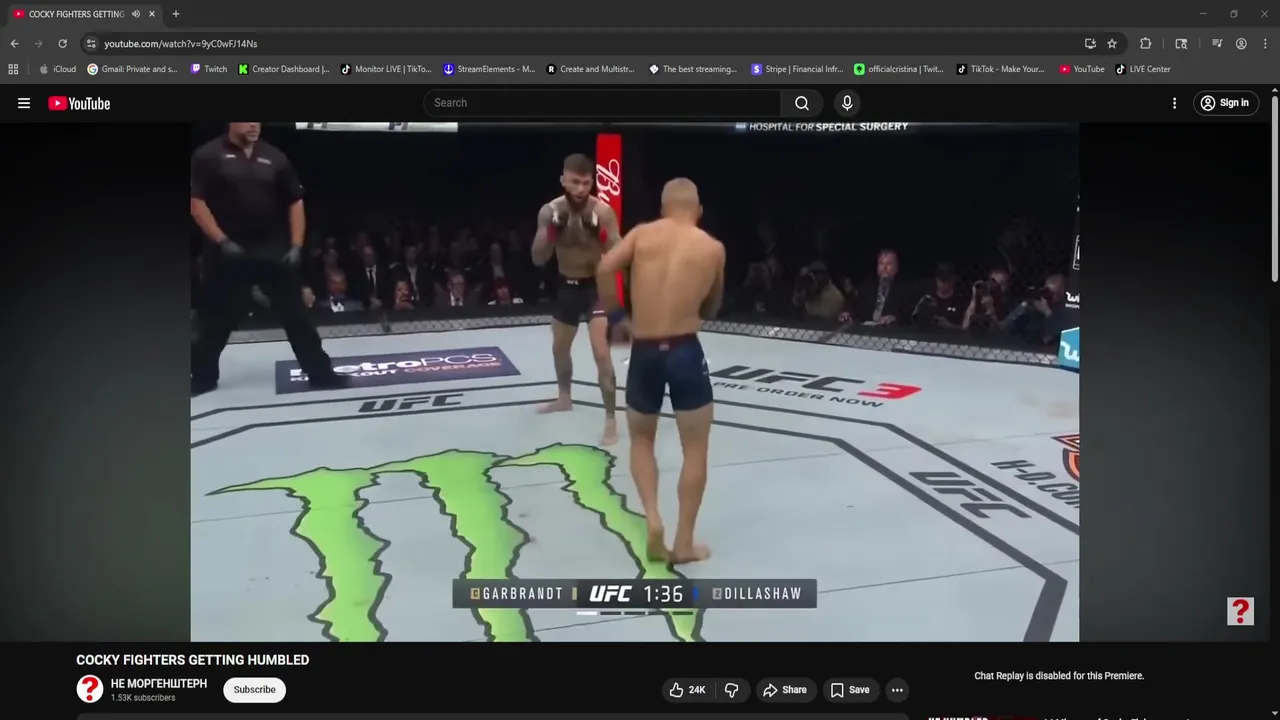Open the YouTube bookmark in bookmarks bar
This screenshot has width=1280, height=720.
[x=1082, y=69]
